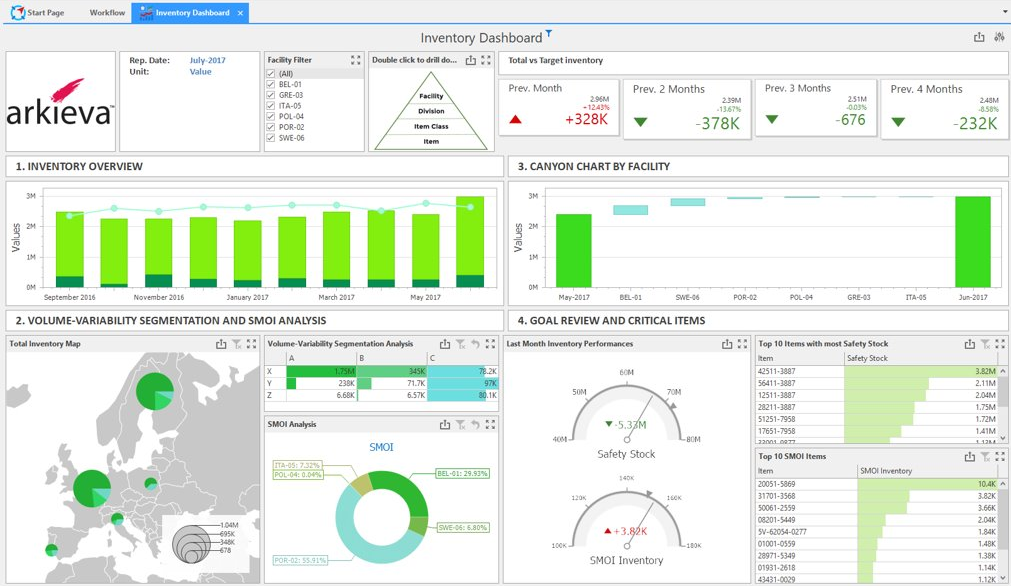Viewport: 1011px width, 586px height.
Task: Open dashboard parameters icon at top right
Action: click(x=998, y=38)
